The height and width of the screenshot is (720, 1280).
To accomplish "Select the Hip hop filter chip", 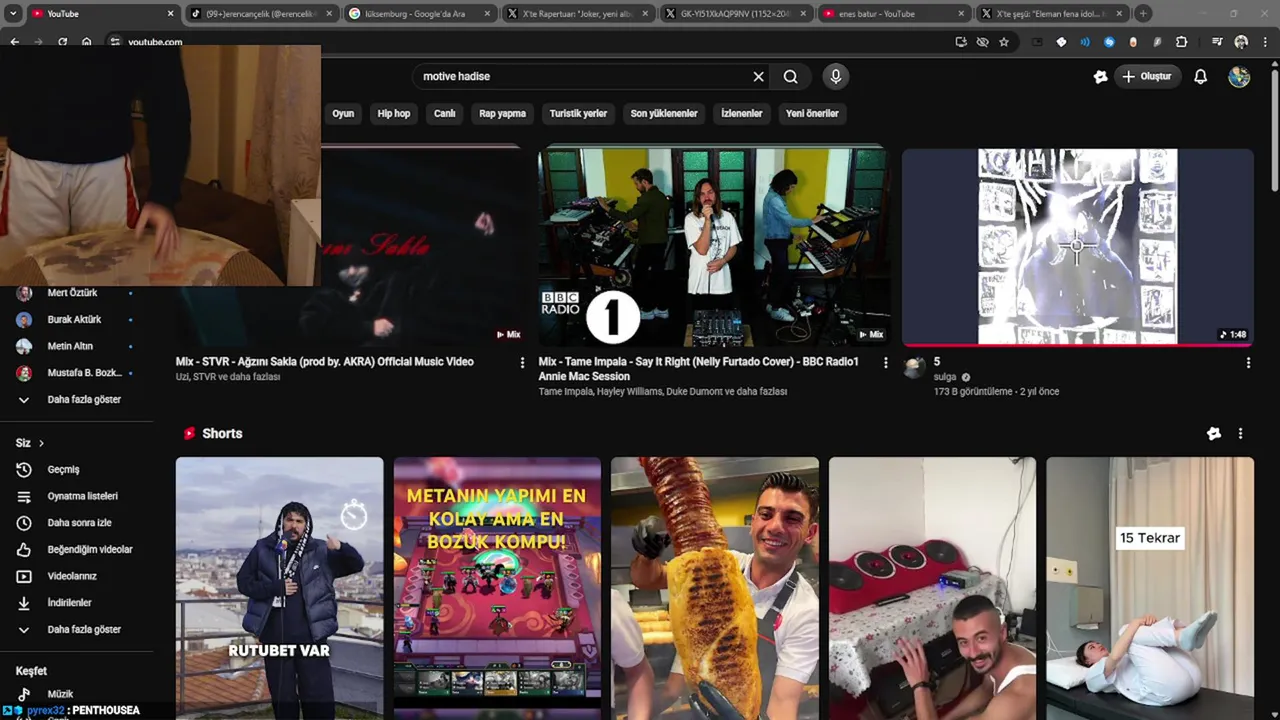I will [x=394, y=113].
